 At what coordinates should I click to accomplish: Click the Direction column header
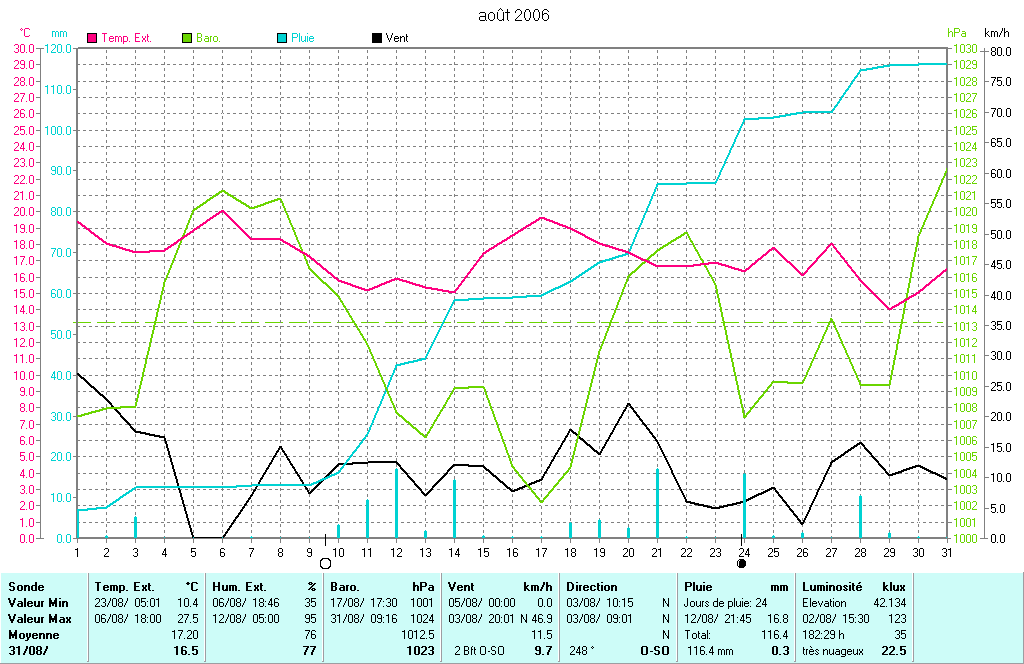coord(594,587)
